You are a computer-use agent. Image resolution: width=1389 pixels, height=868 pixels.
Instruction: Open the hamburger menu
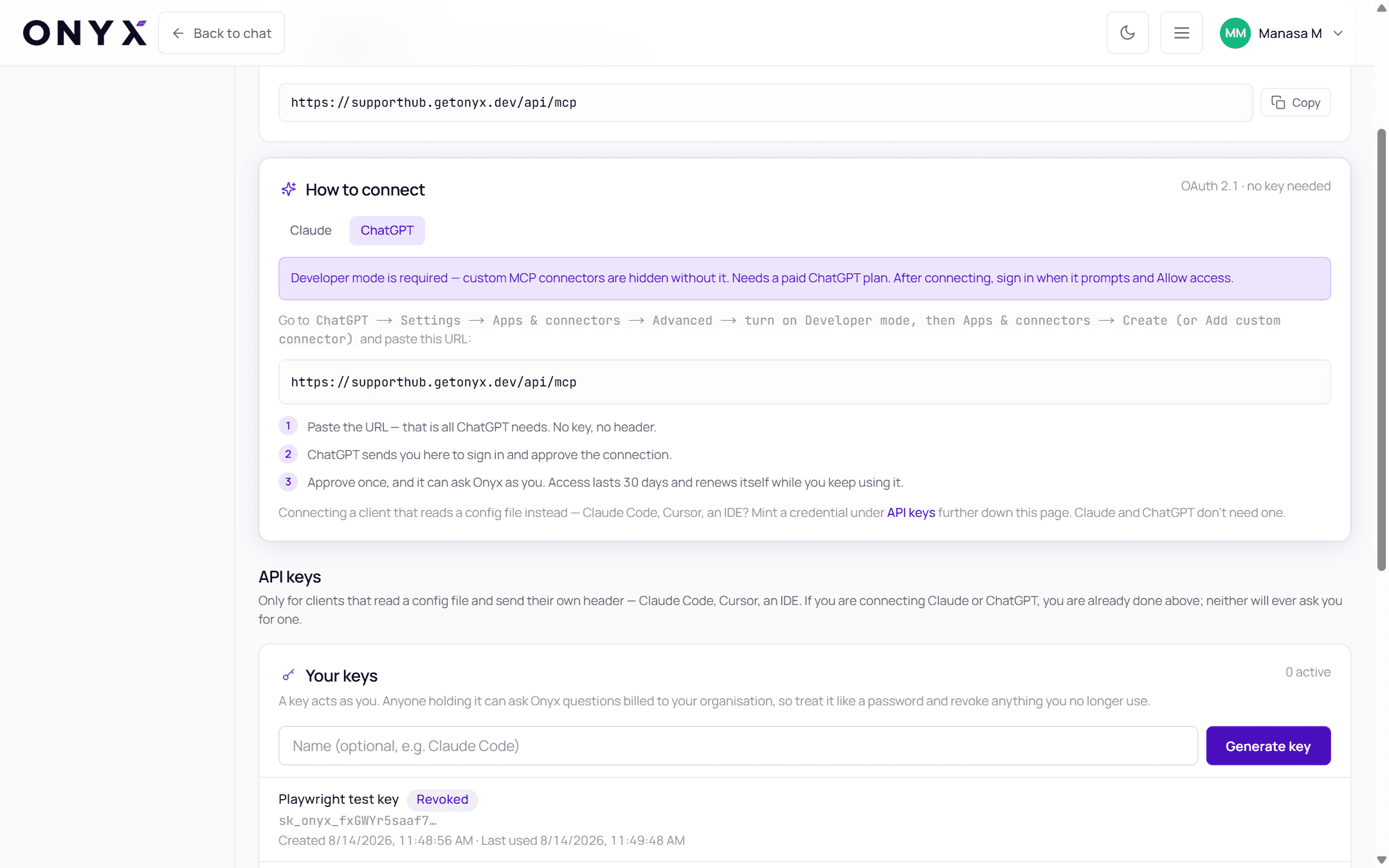coord(1181,33)
